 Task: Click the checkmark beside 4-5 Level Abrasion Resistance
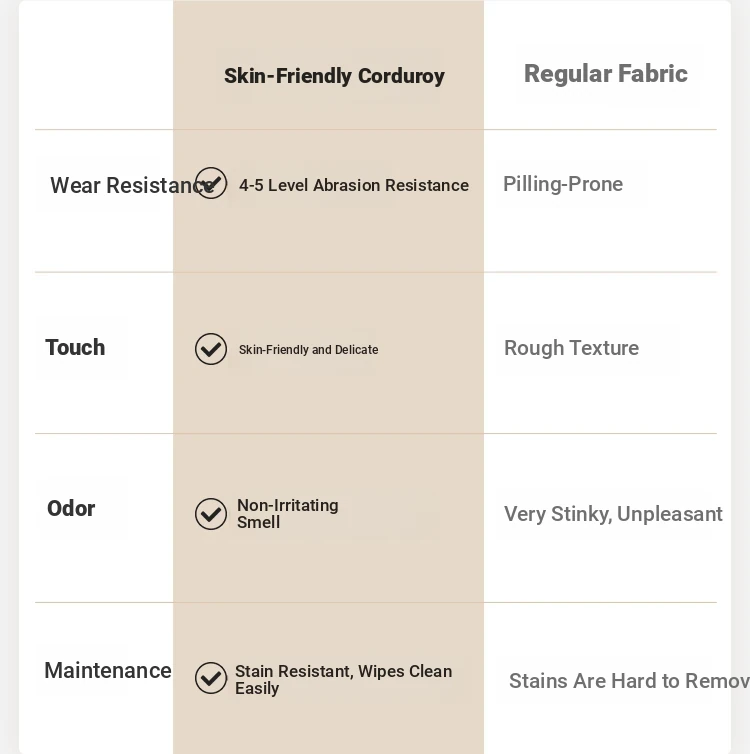coord(211,183)
